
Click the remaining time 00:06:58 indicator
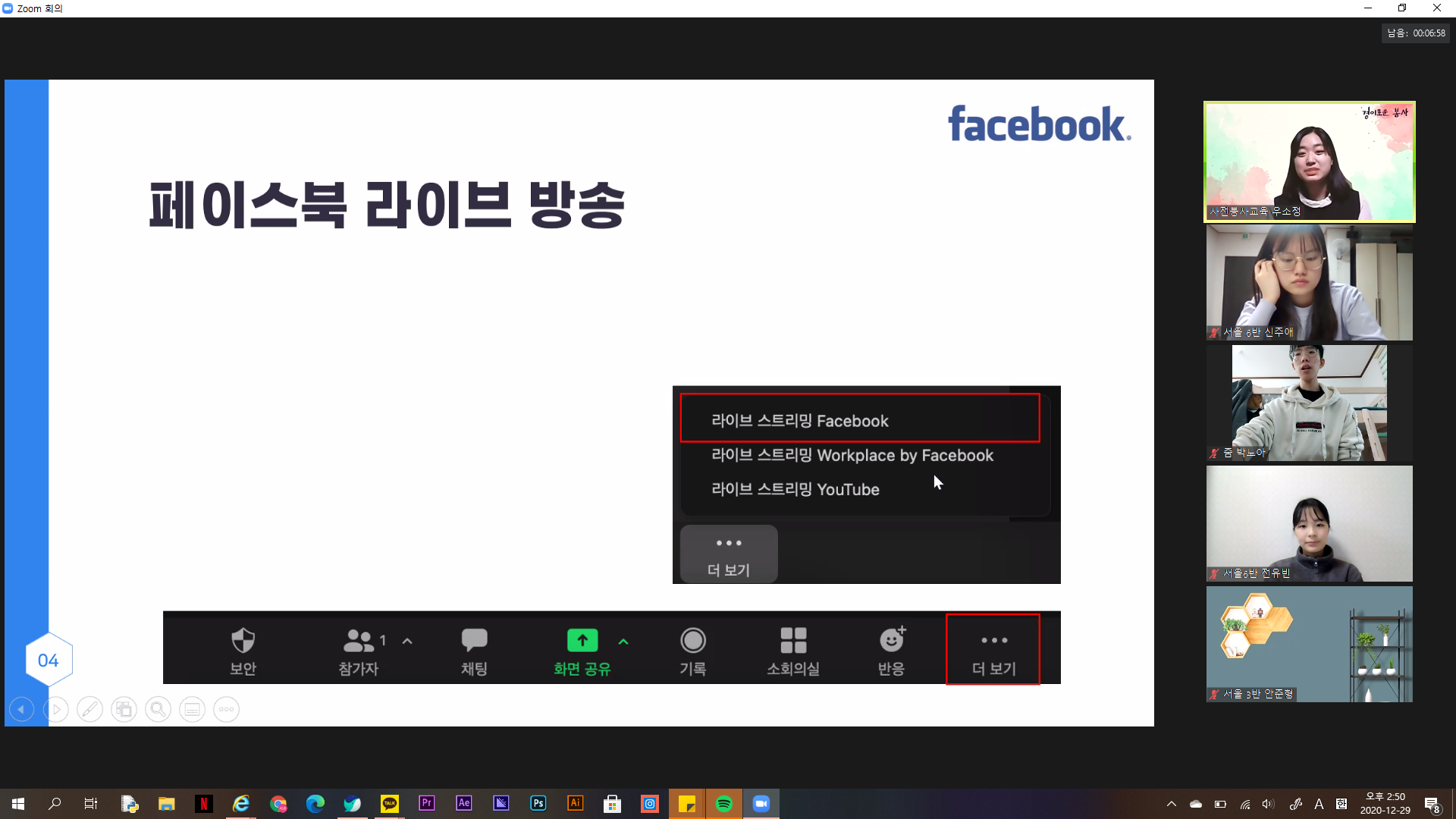pos(1416,33)
